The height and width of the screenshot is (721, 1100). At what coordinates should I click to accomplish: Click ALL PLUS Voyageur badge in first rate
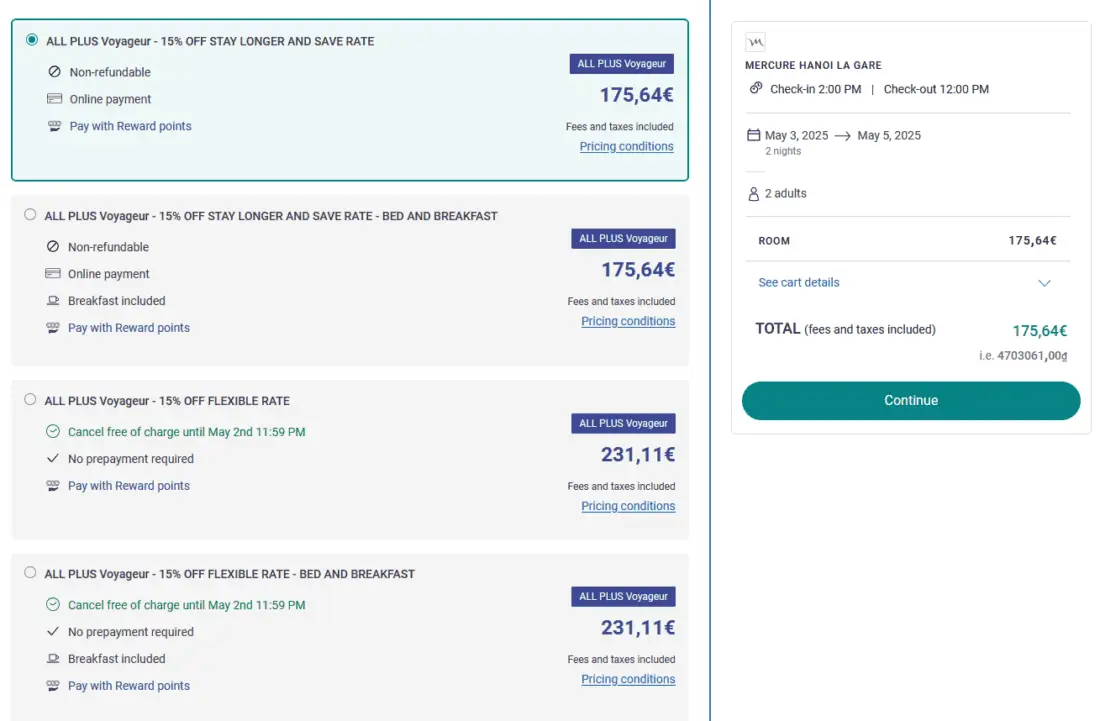coord(621,64)
